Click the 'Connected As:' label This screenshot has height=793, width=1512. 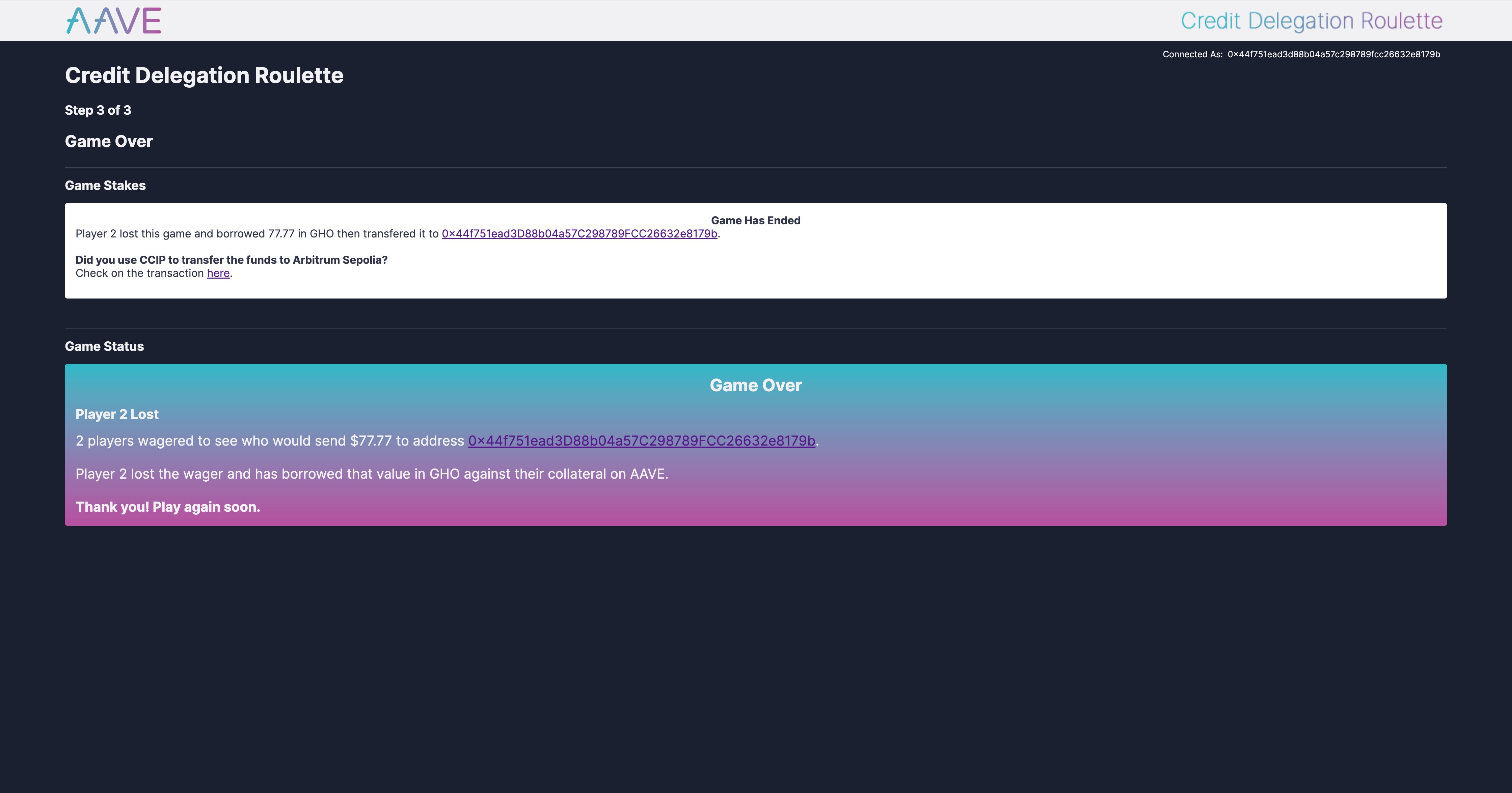[x=1192, y=55]
